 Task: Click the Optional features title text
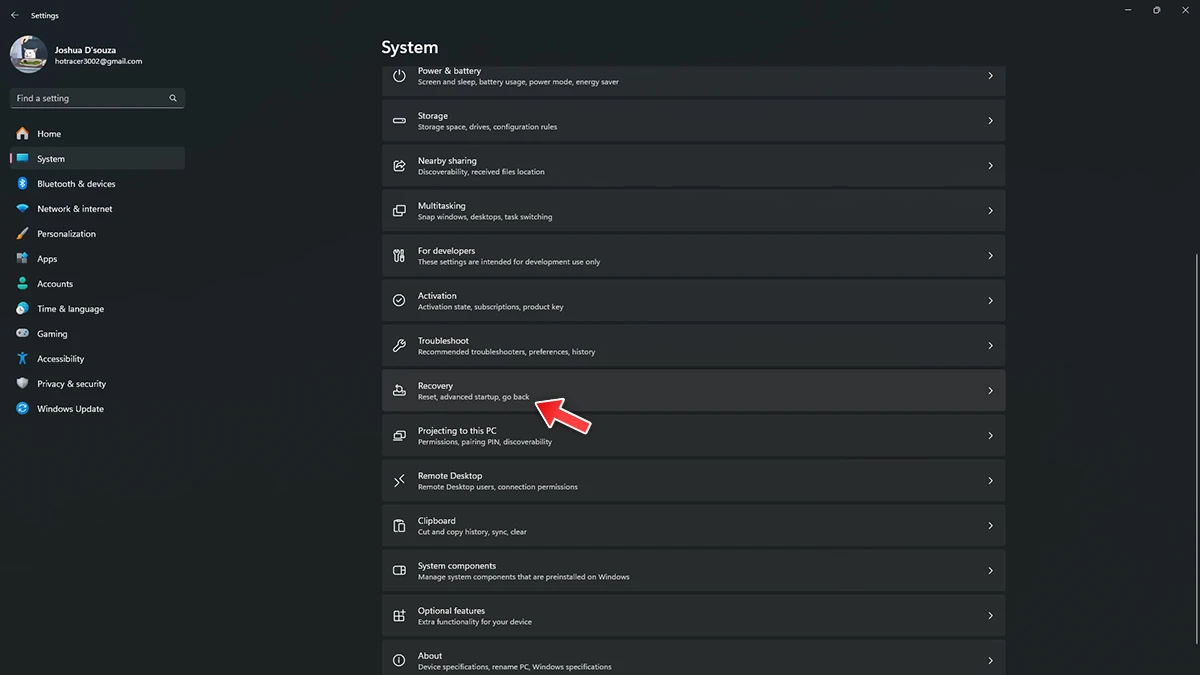point(451,610)
